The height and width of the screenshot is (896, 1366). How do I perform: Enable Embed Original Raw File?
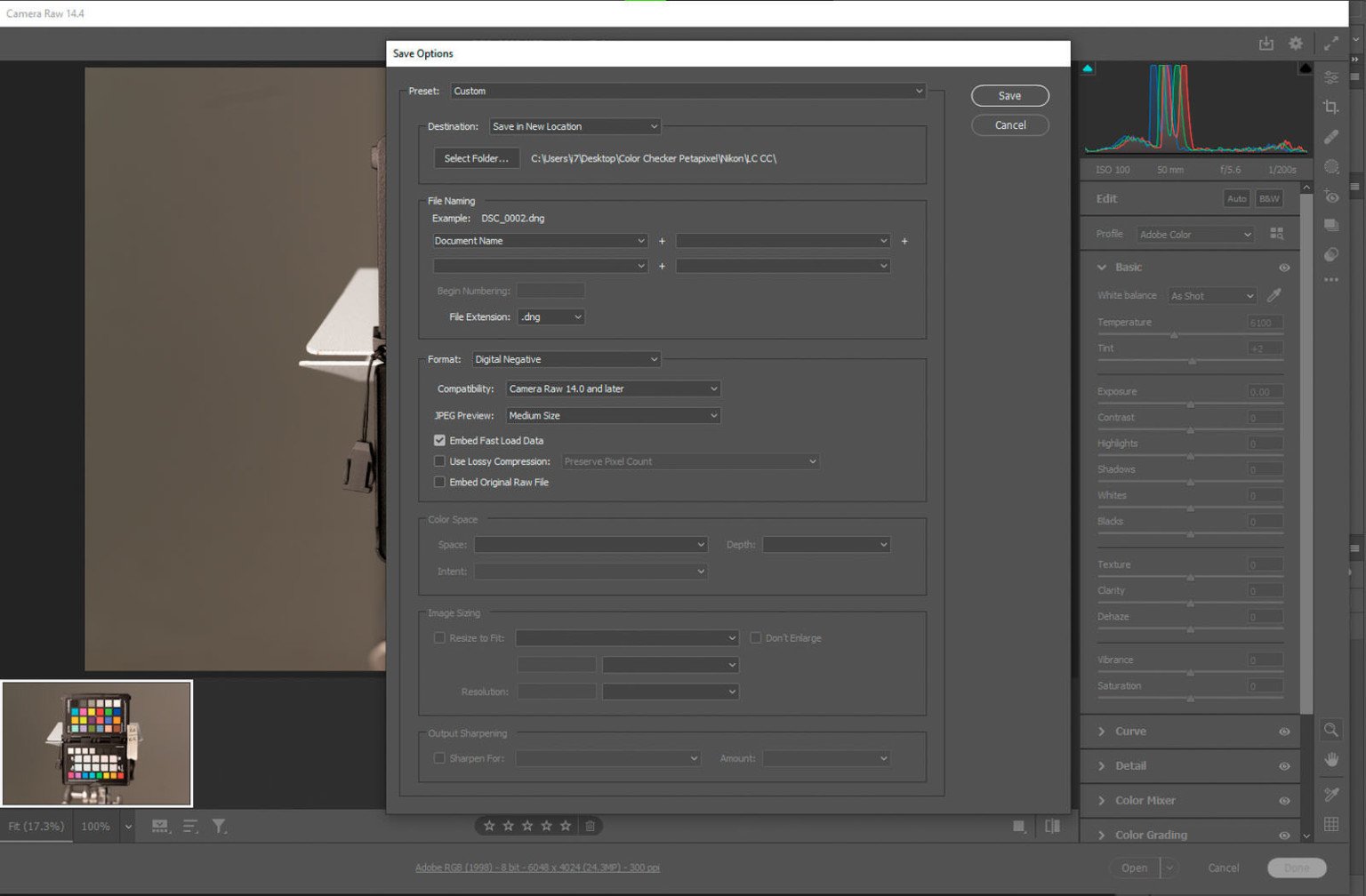click(439, 481)
